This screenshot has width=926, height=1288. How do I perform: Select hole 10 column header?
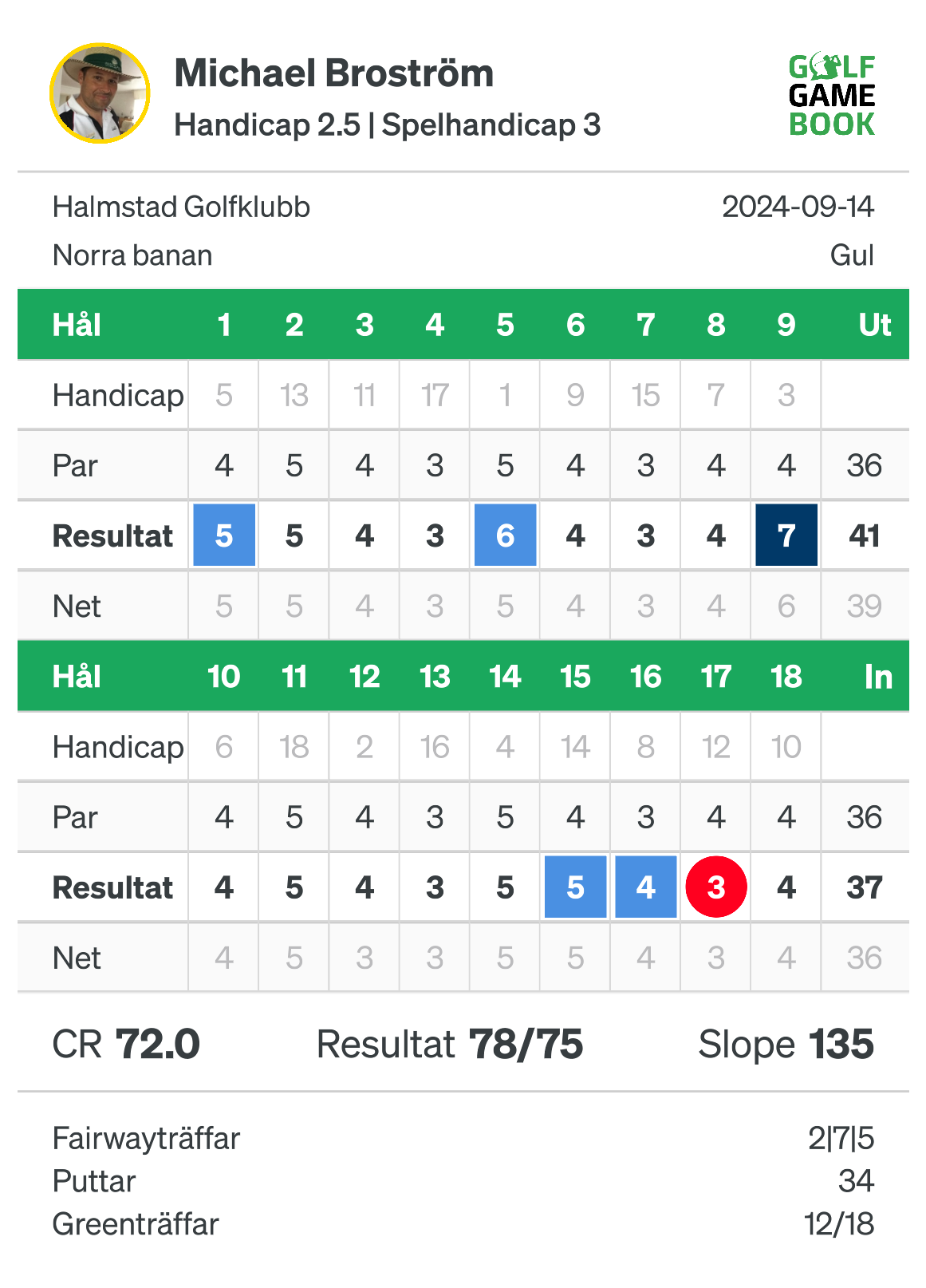pos(224,677)
